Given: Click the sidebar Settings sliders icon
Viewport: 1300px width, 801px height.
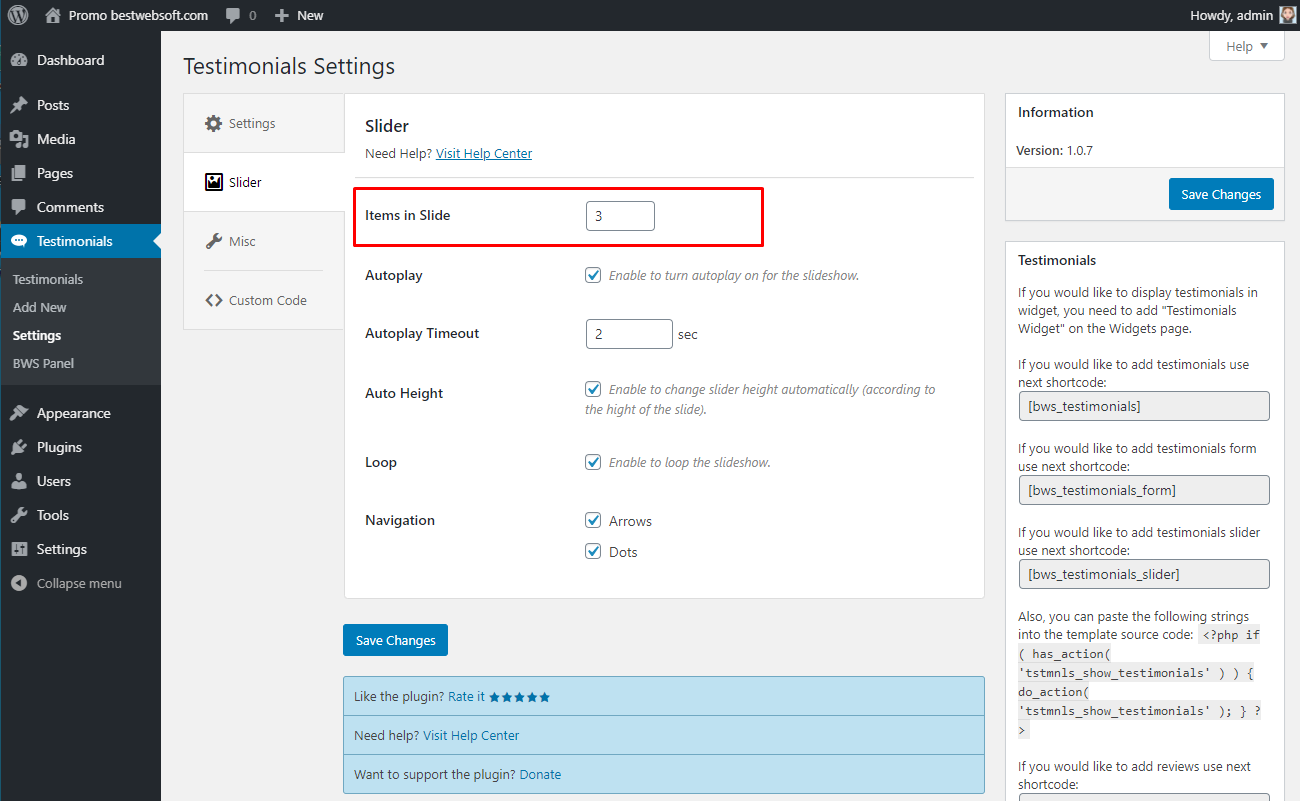Looking at the screenshot, I should coord(19,549).
